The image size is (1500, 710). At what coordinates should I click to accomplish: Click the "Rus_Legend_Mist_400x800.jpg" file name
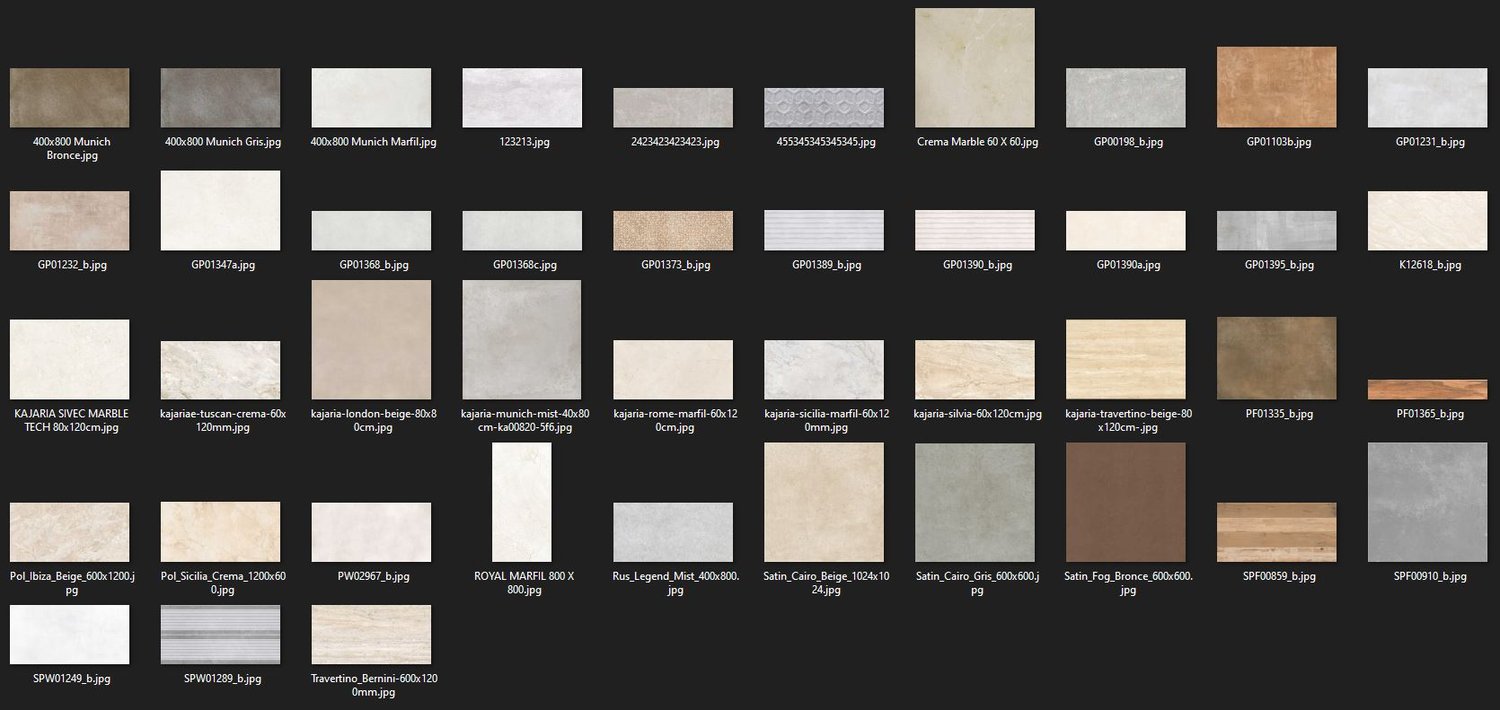point(675,583)
